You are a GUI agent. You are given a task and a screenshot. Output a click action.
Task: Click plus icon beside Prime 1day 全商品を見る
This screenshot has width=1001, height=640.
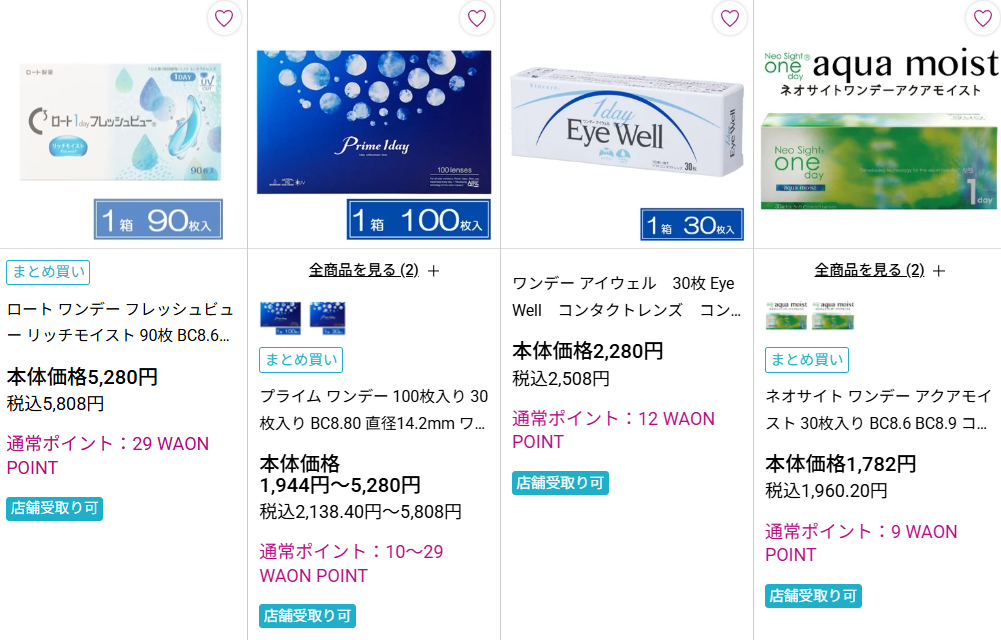(433, 271)
